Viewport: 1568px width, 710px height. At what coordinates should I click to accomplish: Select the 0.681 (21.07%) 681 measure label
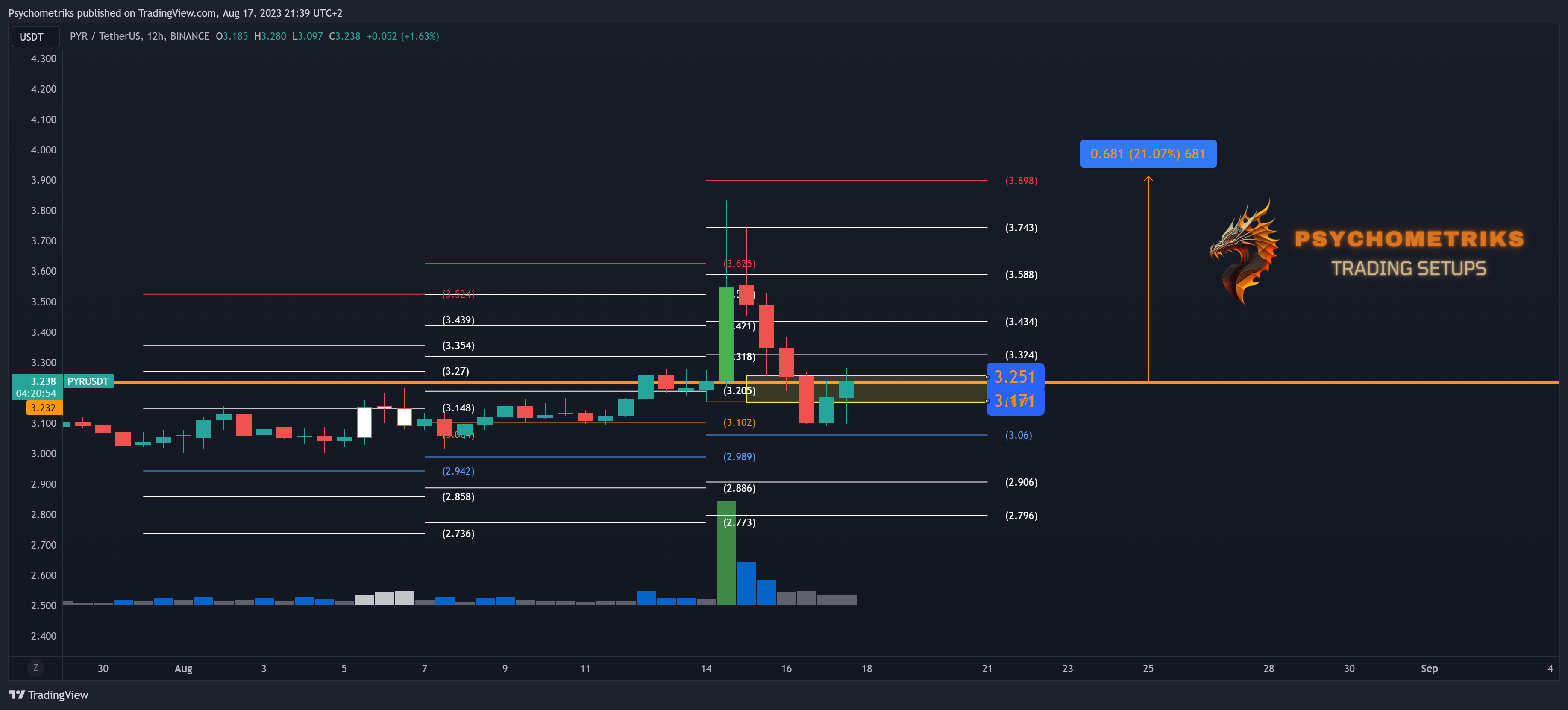1148,154
